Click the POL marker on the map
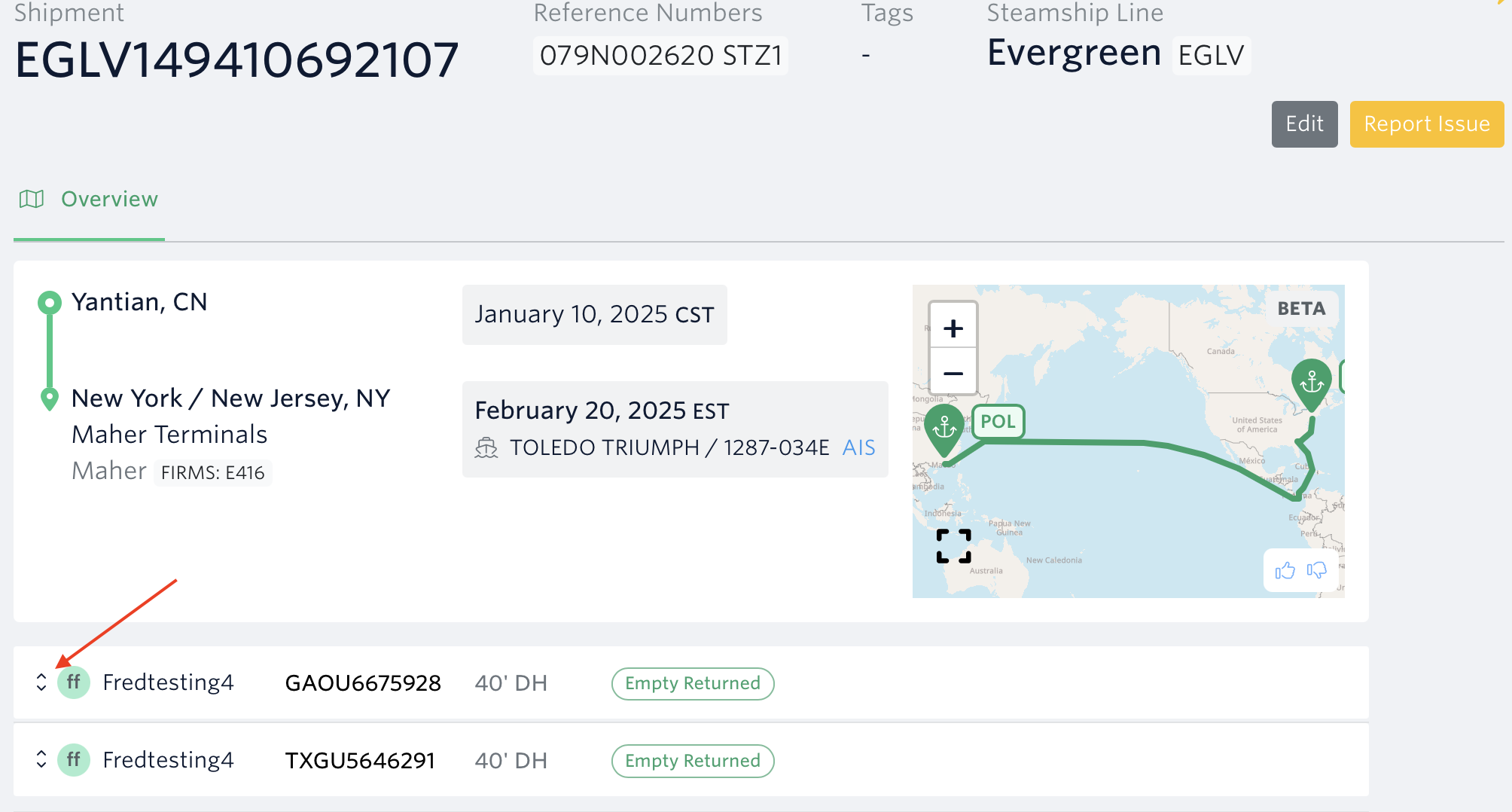The image size is (1512, 812). [998, 422]
